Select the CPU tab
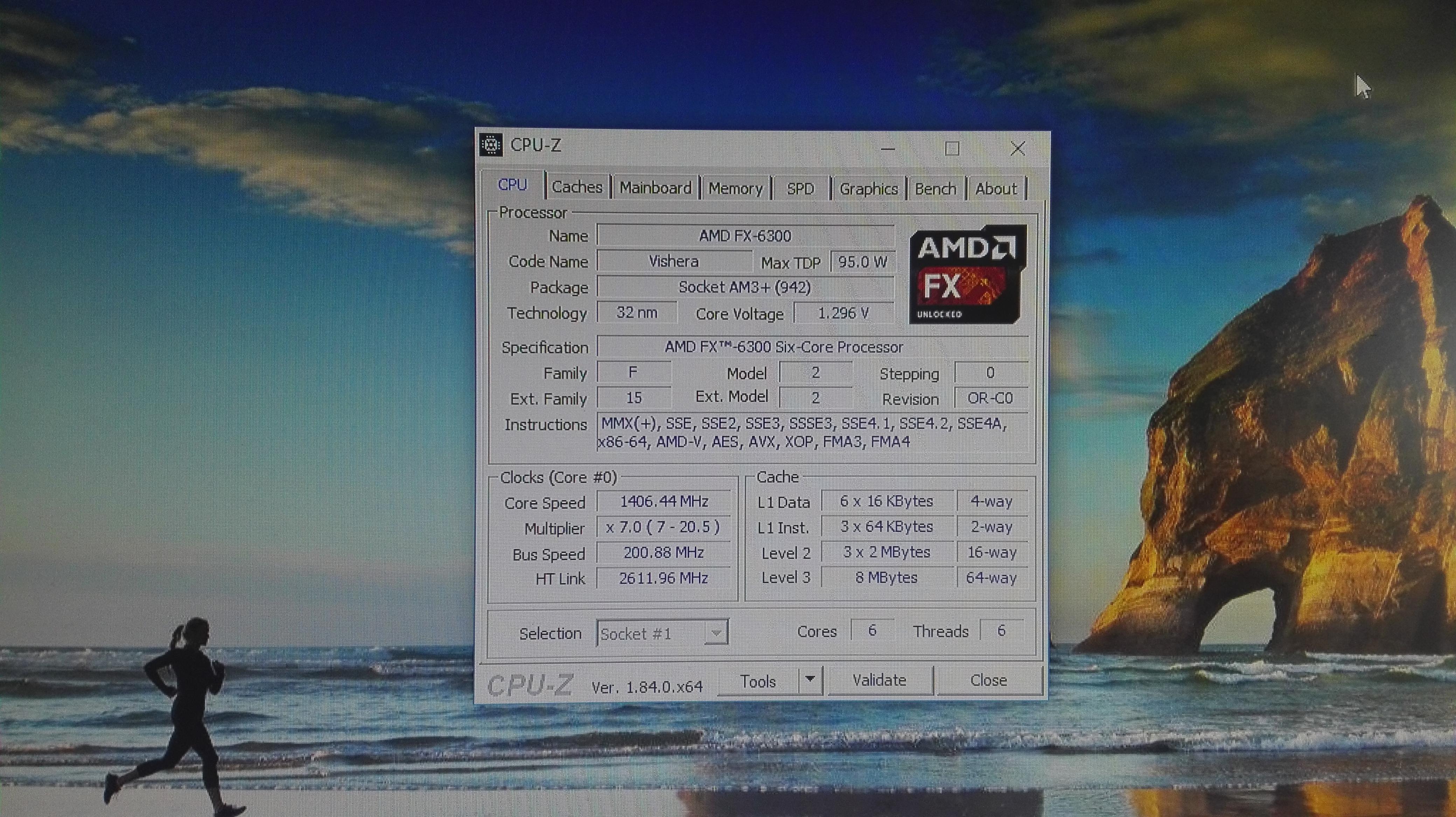The image size is (1456, 817). tap(513, 185)
